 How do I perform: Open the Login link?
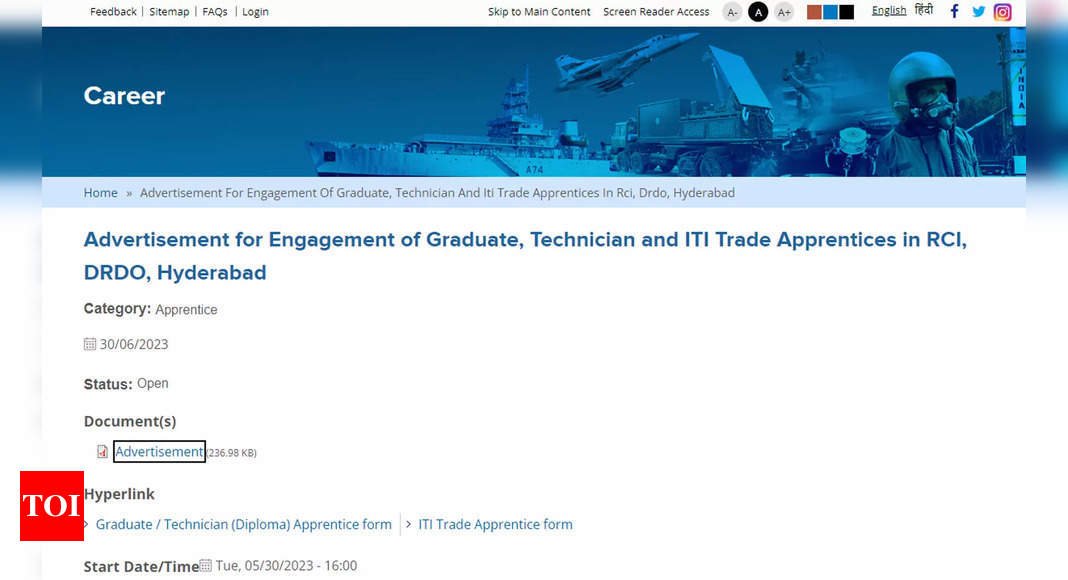click(255, 12)
